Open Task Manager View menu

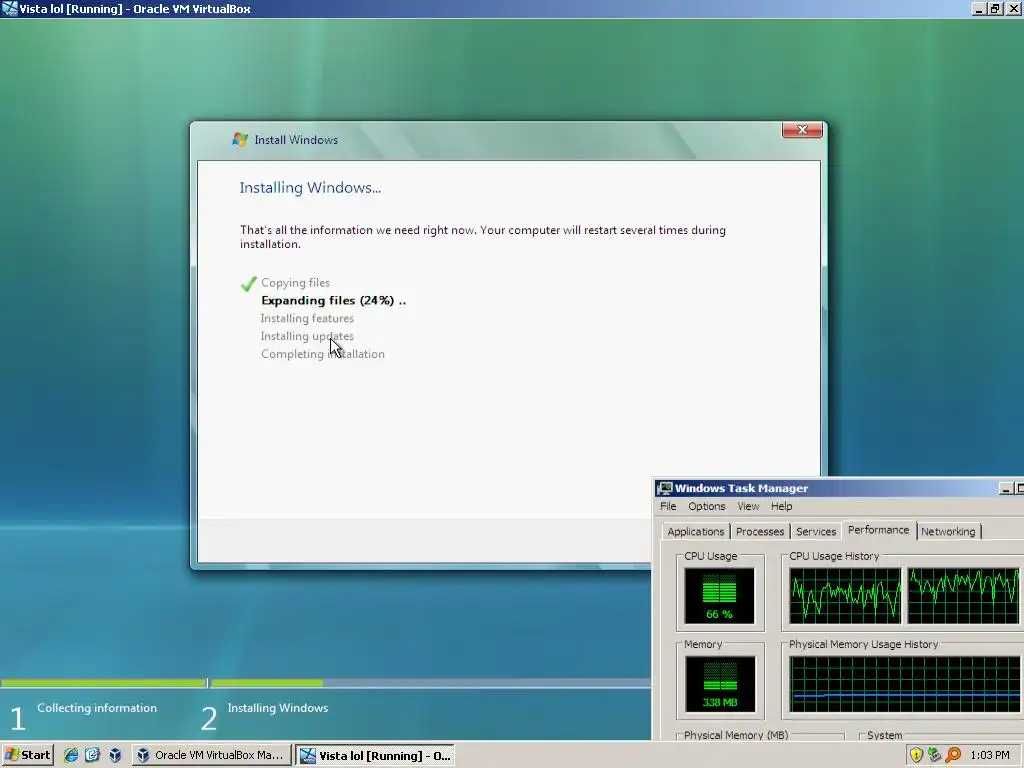748,506
